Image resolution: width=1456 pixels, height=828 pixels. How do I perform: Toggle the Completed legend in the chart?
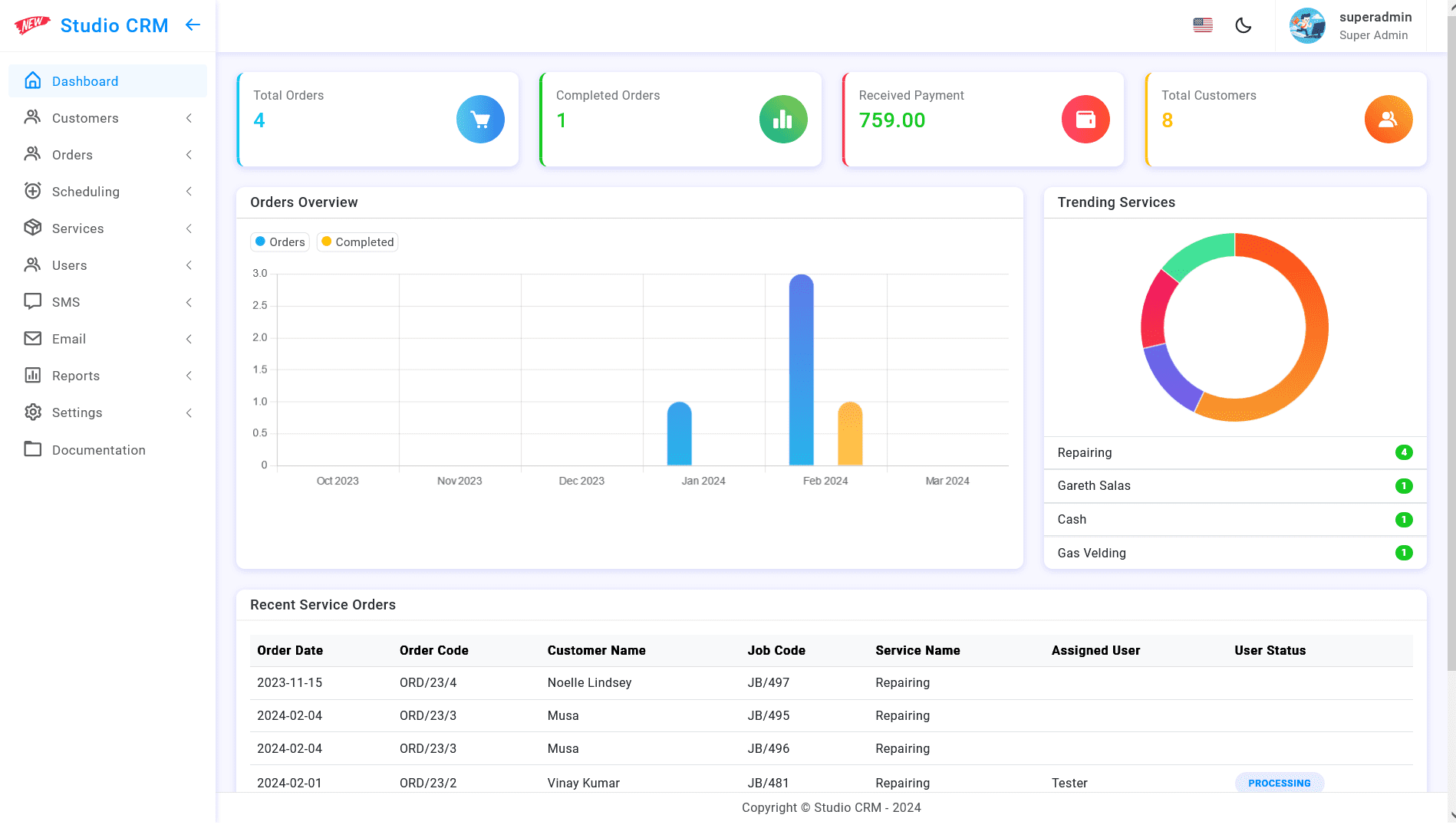tap(357, 242)
